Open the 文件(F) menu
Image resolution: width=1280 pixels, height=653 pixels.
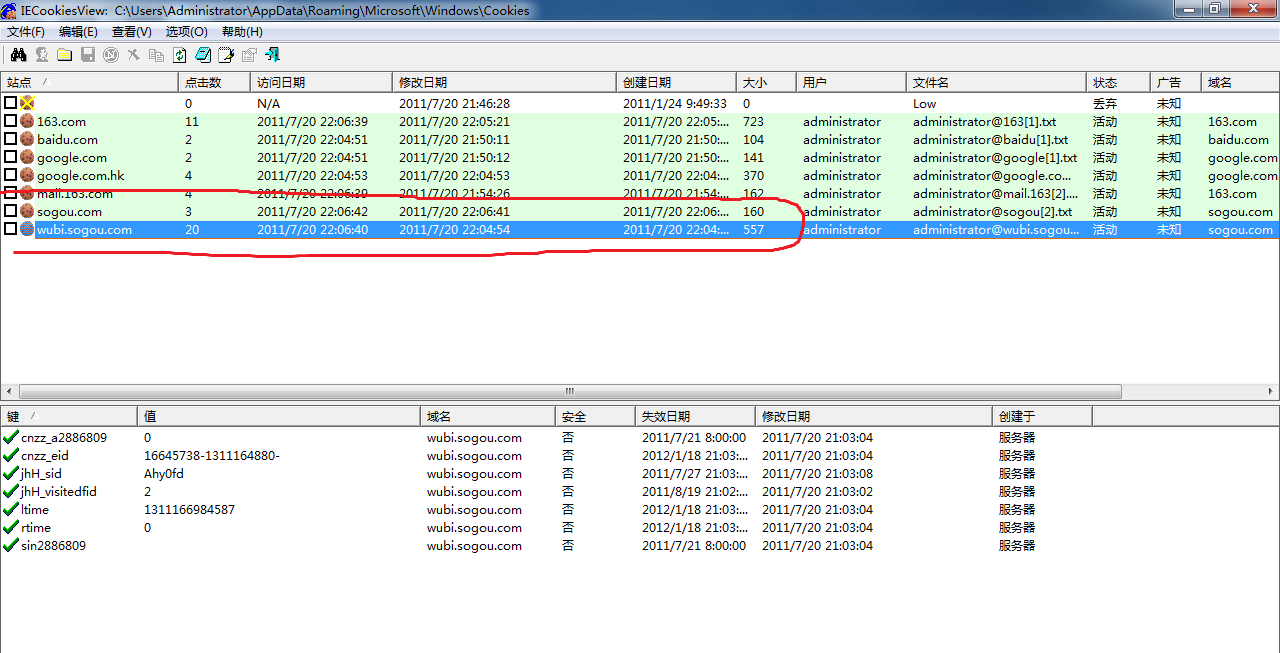coord(26,32)
